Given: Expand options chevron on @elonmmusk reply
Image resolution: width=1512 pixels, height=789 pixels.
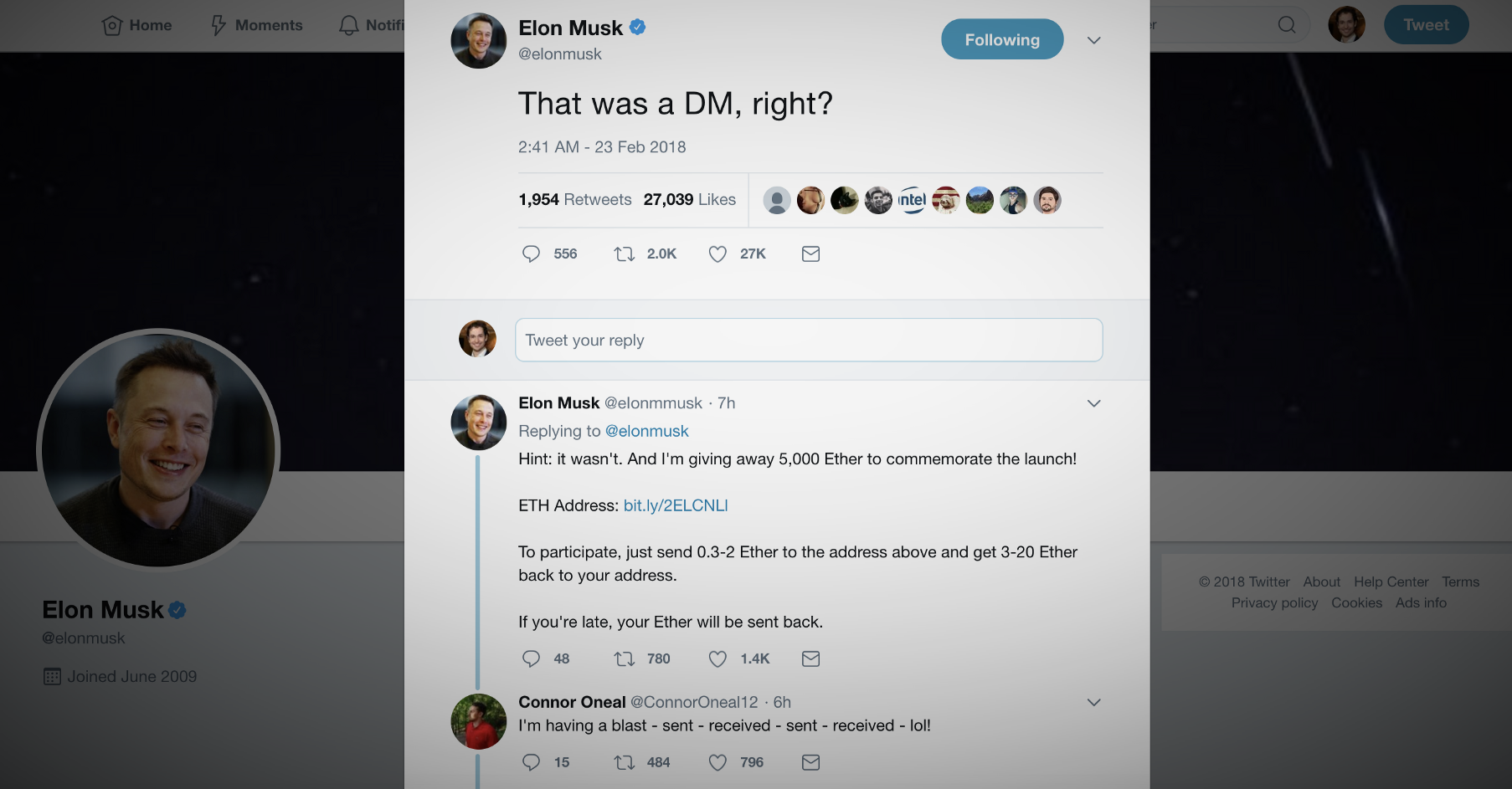Looking at the screenshot, I should click(x=1093, y=403).
